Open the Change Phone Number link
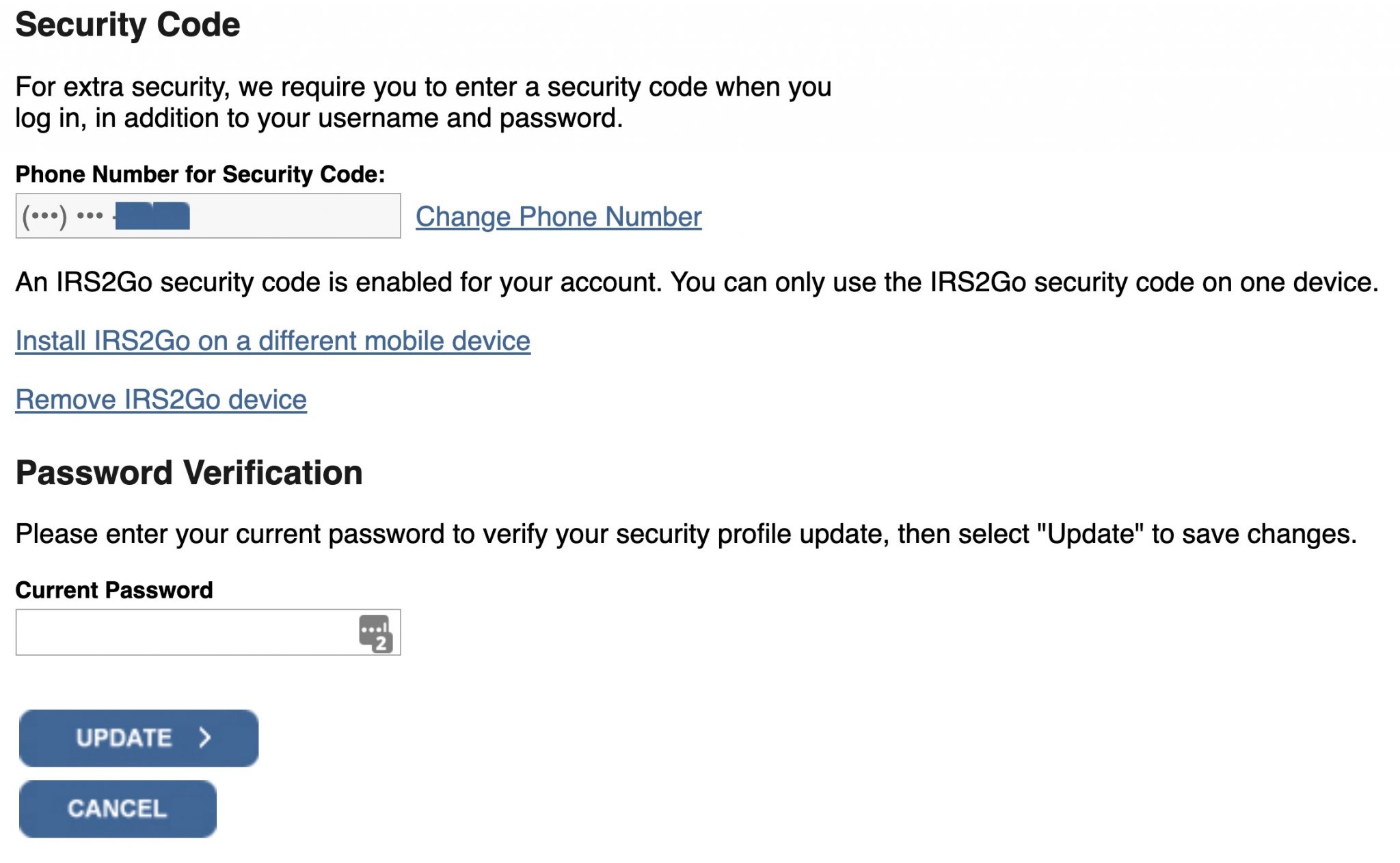Viewport: 1400px width, 863px height. pos(558,217)
